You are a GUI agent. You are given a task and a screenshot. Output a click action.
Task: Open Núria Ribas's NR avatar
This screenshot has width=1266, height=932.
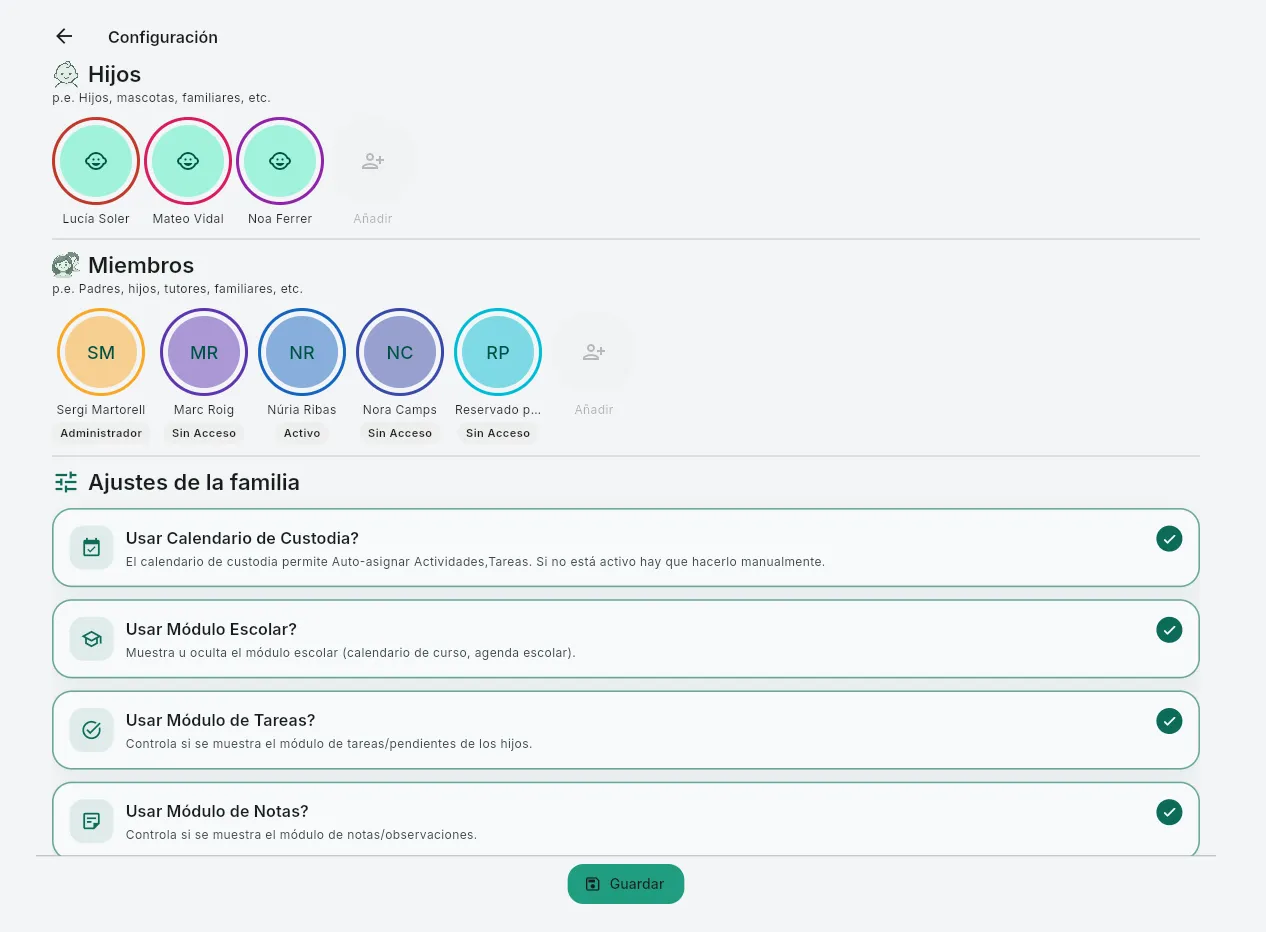[x=302, y=352]
